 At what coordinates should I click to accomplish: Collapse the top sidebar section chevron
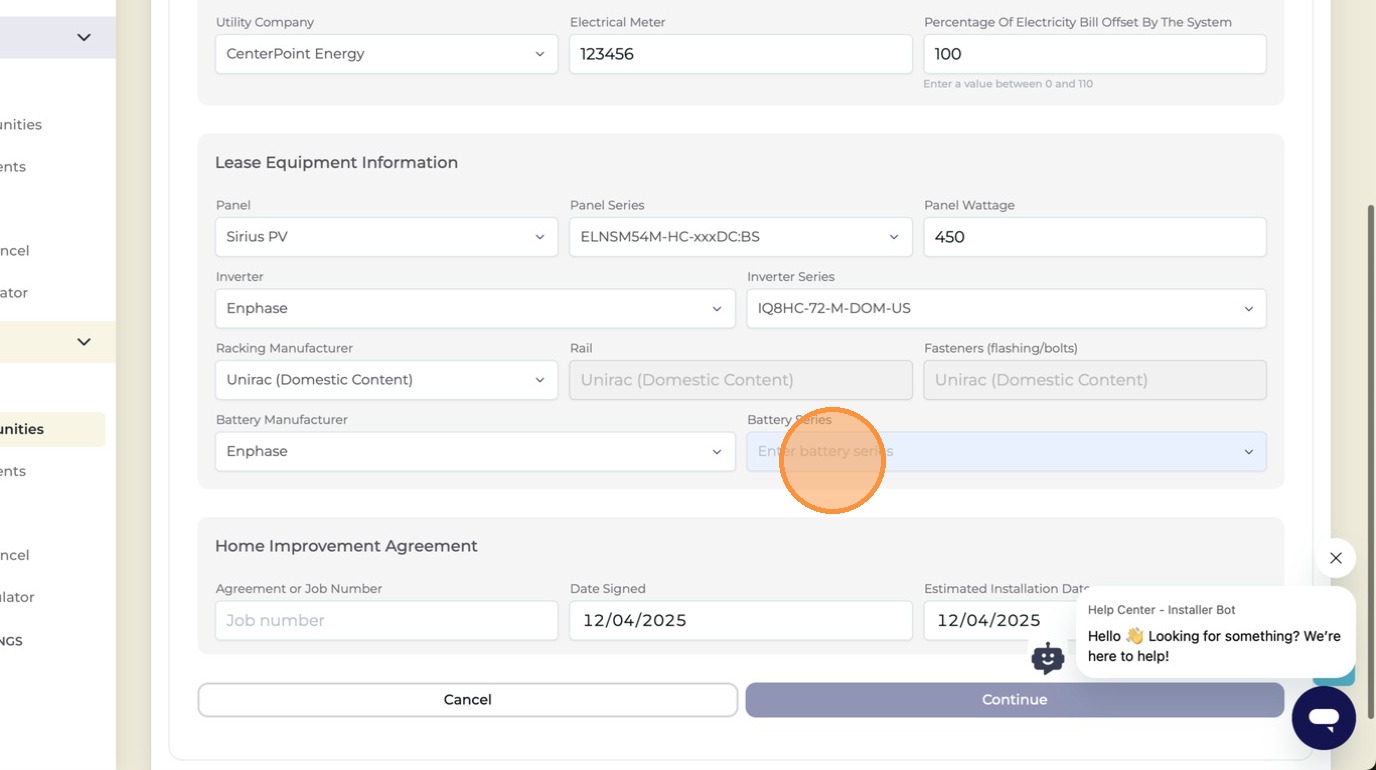(84, 38)
